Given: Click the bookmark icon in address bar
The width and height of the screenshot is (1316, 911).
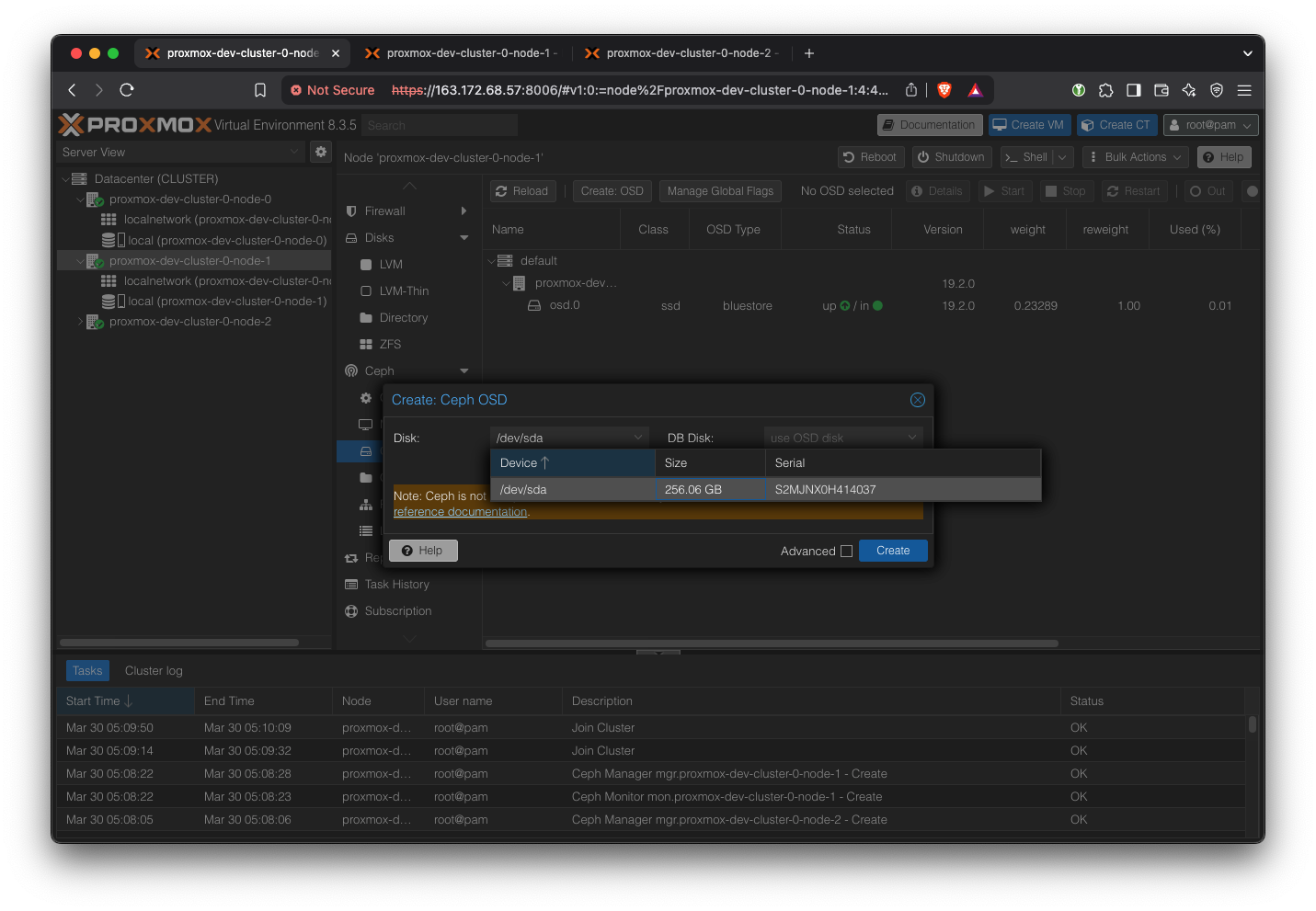Looking at the screenshot, I should 260,90.
